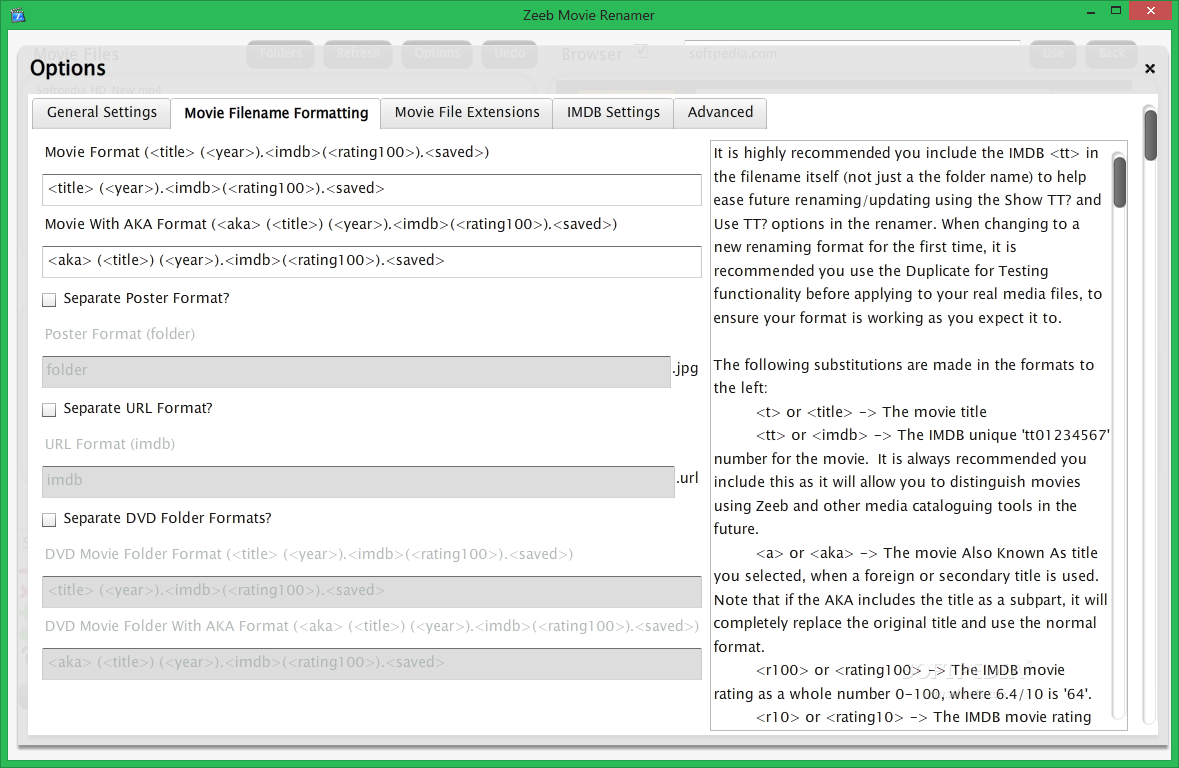
Task: Click the help text panel scrollbar thumb
Action: 1119,181
